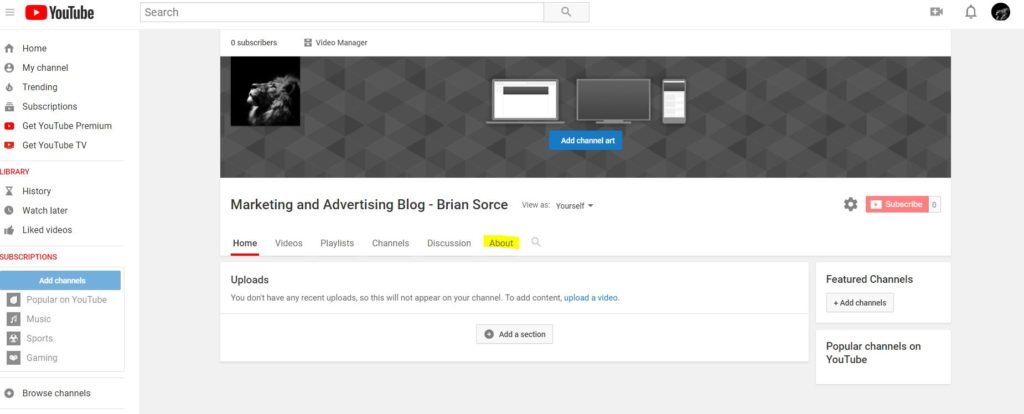Open the upload video camera icon

pyautogui.click(x=936, y=12)
